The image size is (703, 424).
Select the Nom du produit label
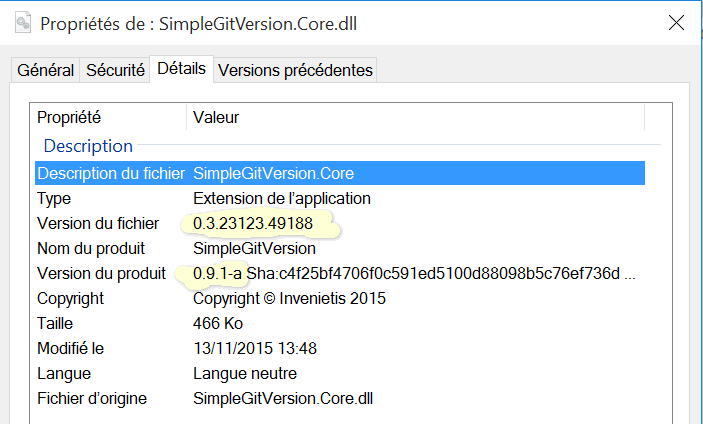(x=91, y=248)
